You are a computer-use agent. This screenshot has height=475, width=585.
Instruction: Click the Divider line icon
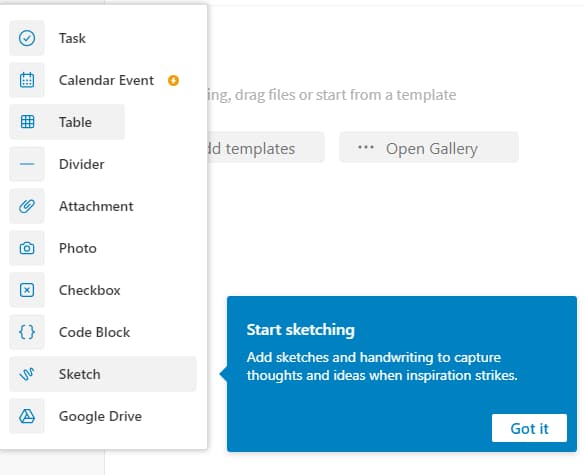click(27, 164)
